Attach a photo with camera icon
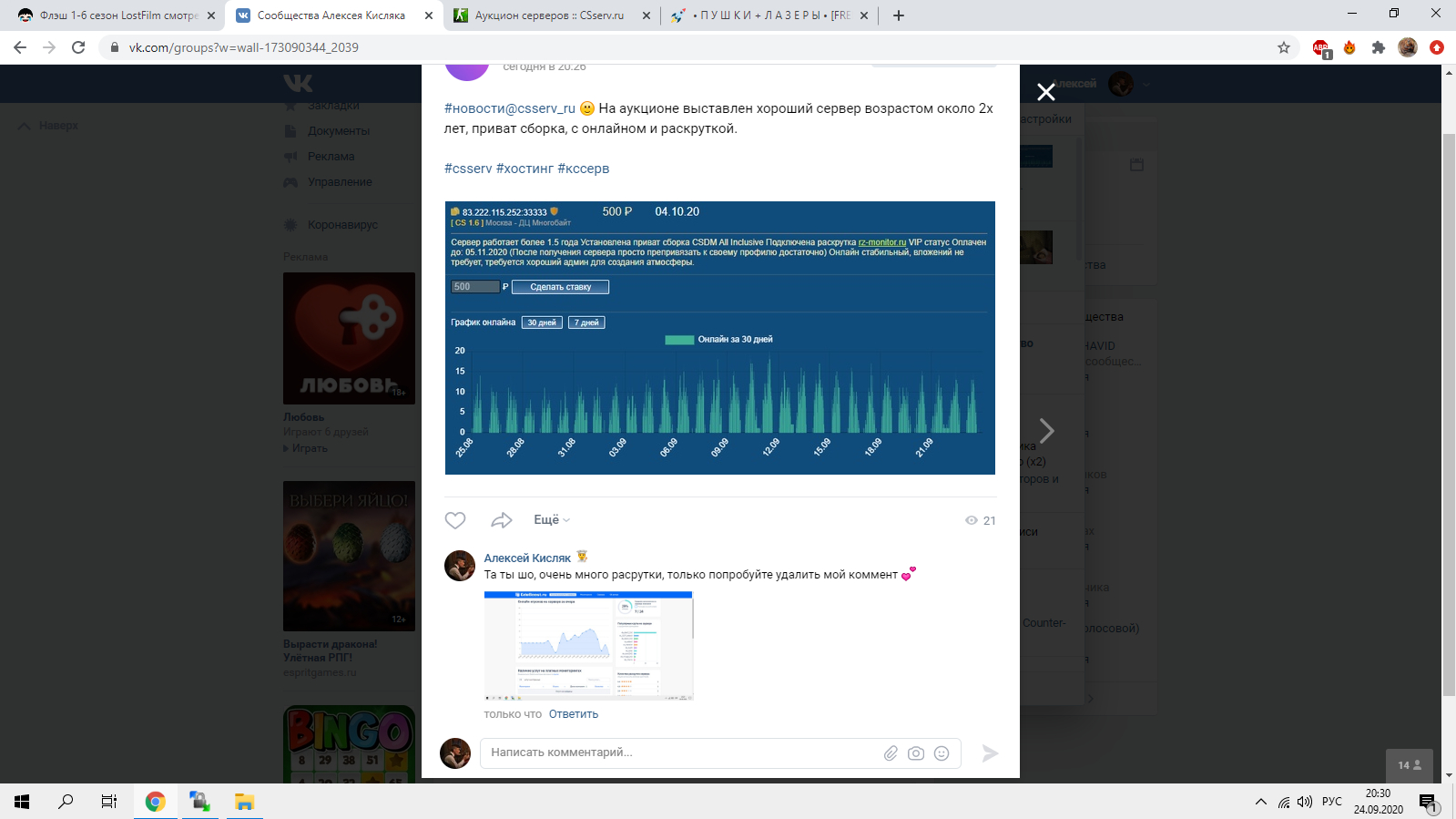The width and height of the screenshot is (1456, 819). point(916,753)
